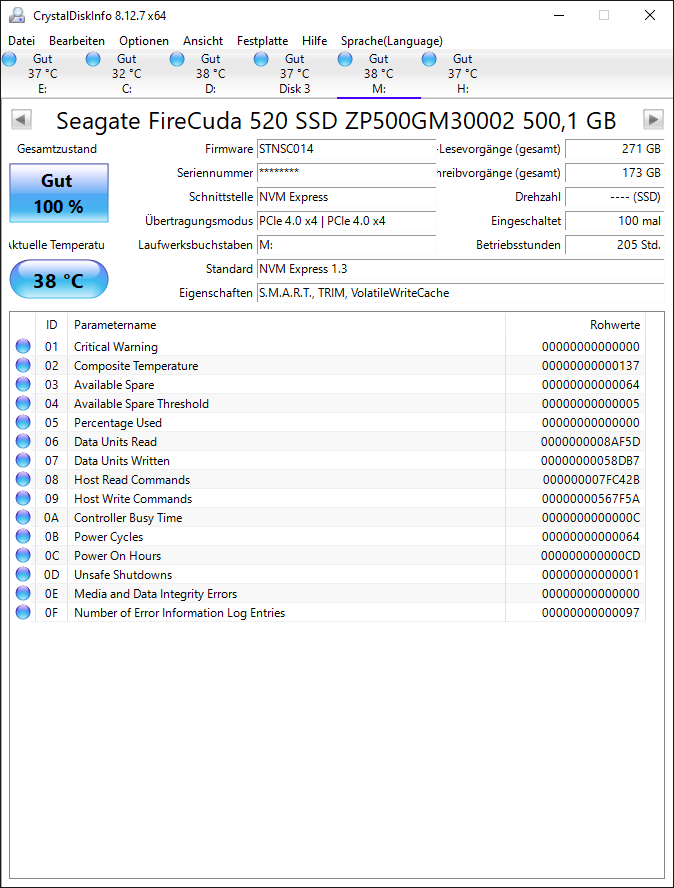674x888 pixels.
Task: Click the Übertragungsmodus PCIe 4.0 x4 field
Action: point(346,221)
